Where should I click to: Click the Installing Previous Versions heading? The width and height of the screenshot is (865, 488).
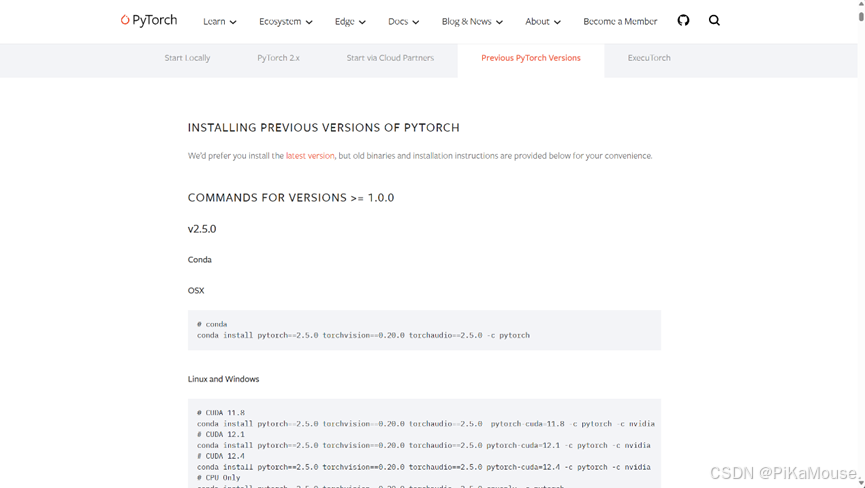click(323, 128)
